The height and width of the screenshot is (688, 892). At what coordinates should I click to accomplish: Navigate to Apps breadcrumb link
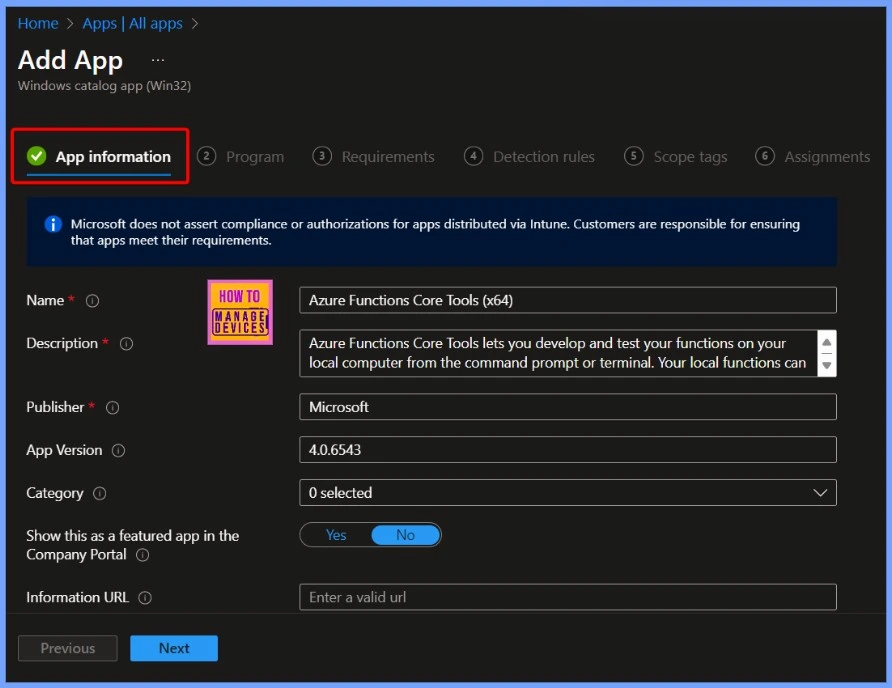pyautogui.click(x=100, y=23)
